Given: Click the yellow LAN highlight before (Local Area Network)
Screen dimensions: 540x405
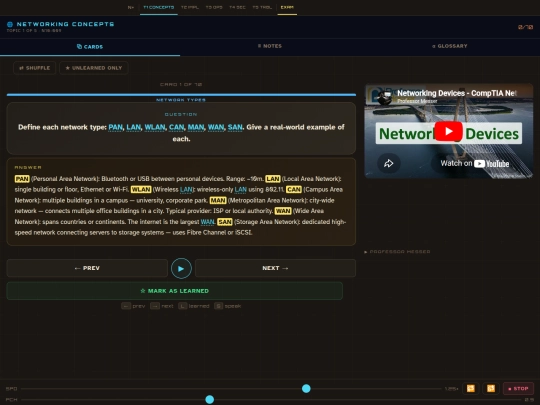Looking at the screenshot, I should pyautogui.click(x=273, y=179).
